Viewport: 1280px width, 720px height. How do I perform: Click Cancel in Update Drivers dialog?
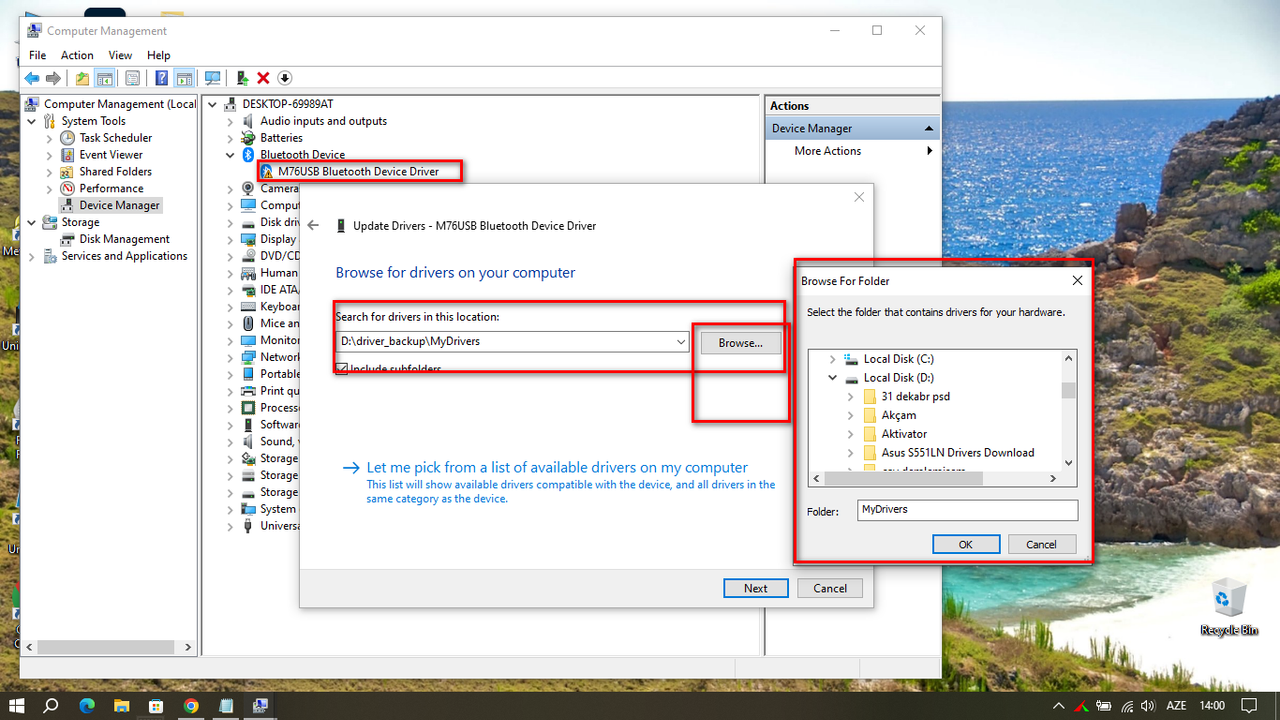click(x=830, y=588)
